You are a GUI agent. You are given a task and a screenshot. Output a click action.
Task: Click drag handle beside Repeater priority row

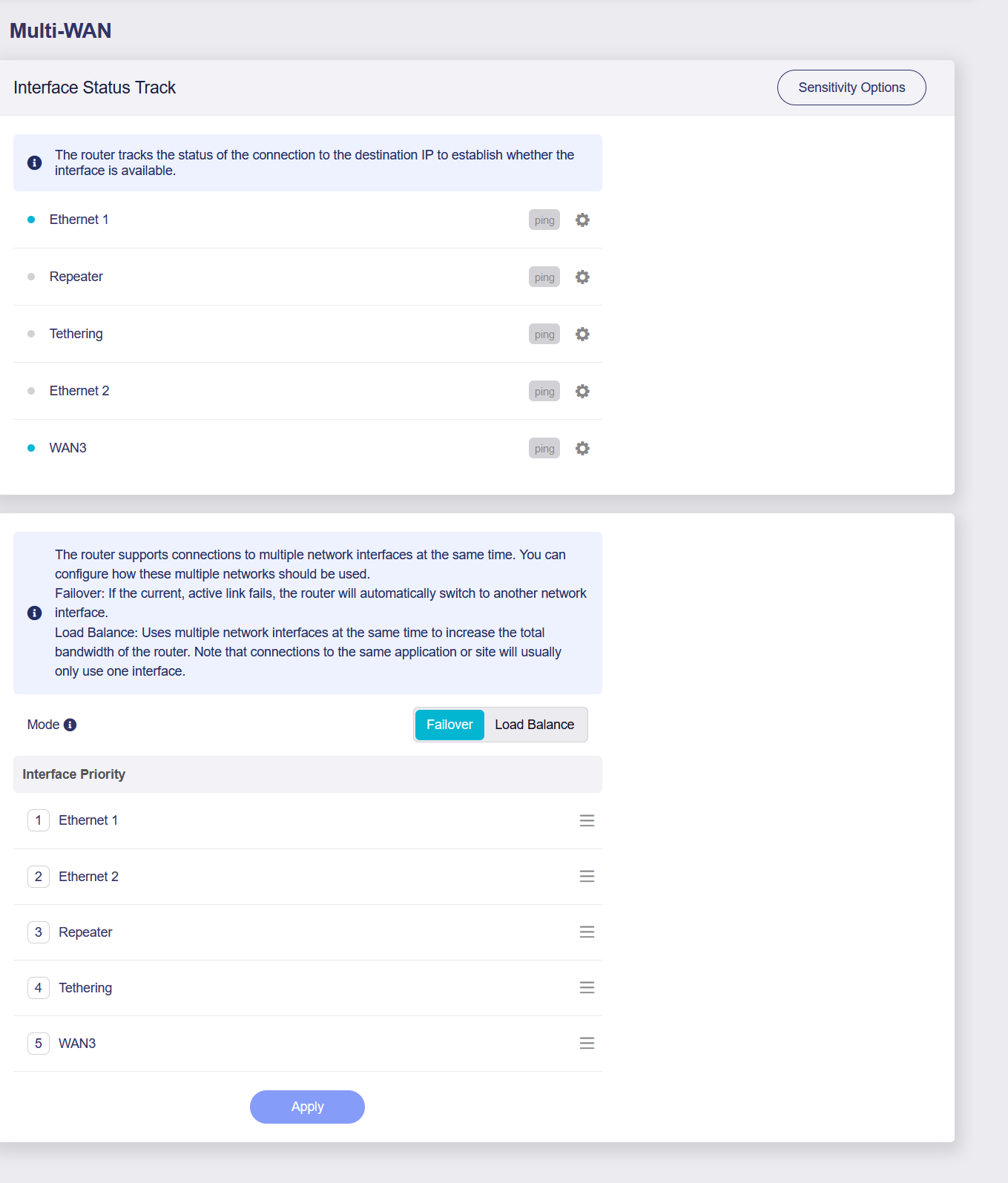(587, 932)
